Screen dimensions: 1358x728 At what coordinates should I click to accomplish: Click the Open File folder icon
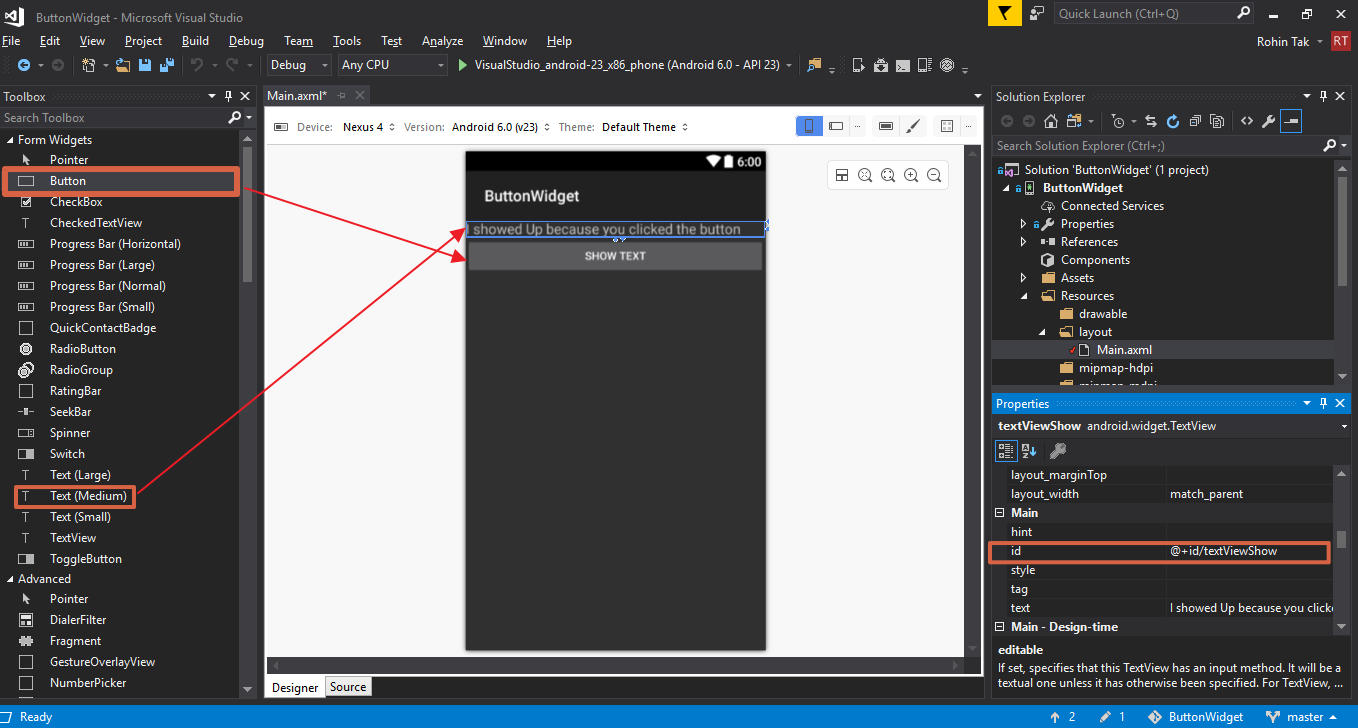tap(123, 65)
